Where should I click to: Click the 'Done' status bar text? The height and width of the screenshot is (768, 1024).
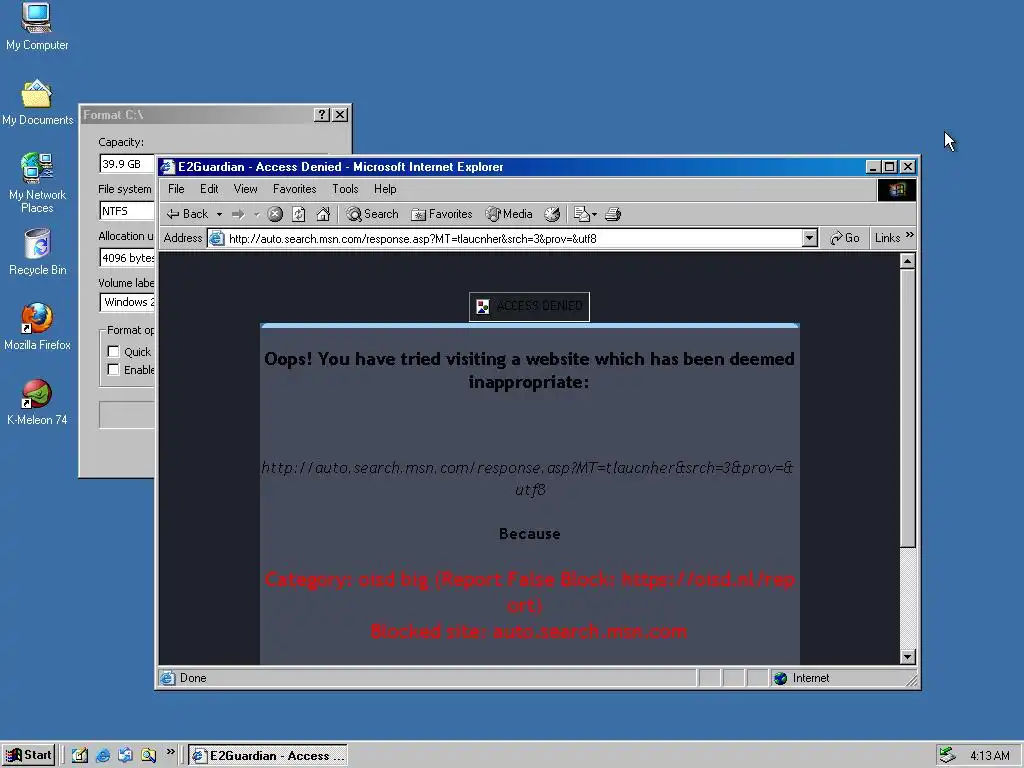pyautogui.click(x=193, y=678)
